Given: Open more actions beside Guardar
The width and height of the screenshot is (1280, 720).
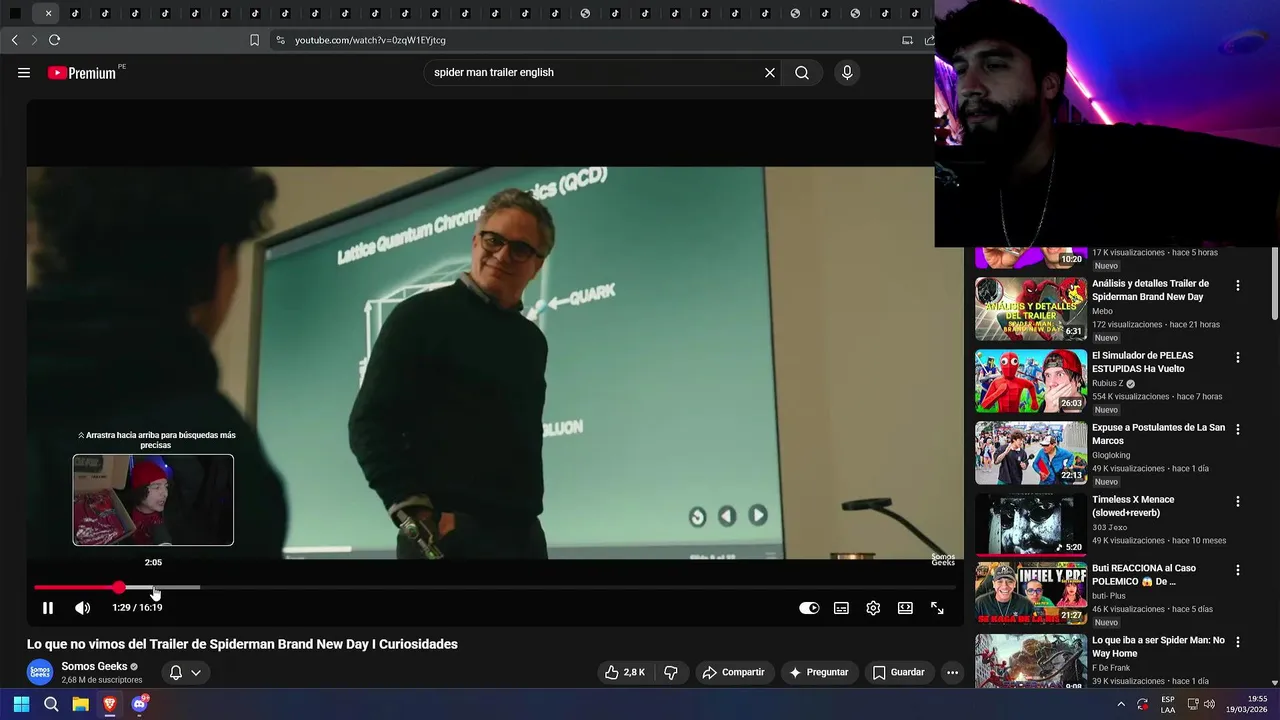Looking at the screenshot, I should tap(952, 672).
